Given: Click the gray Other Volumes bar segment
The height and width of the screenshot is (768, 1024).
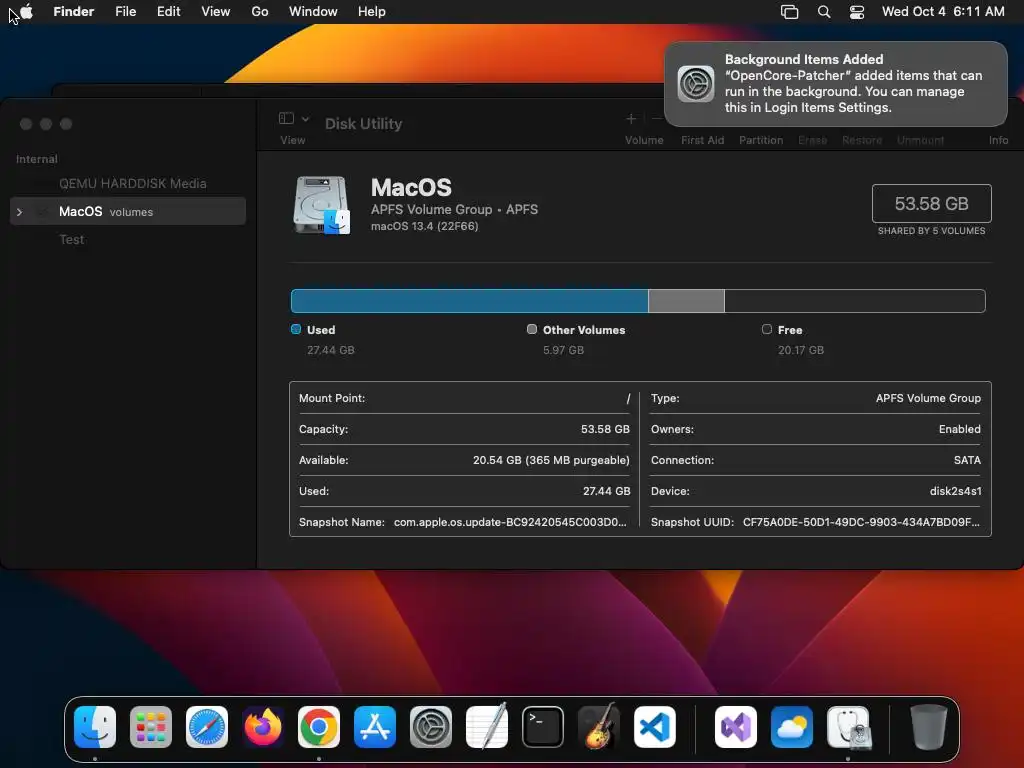Looking at the screenshot, I should [686, 301].
